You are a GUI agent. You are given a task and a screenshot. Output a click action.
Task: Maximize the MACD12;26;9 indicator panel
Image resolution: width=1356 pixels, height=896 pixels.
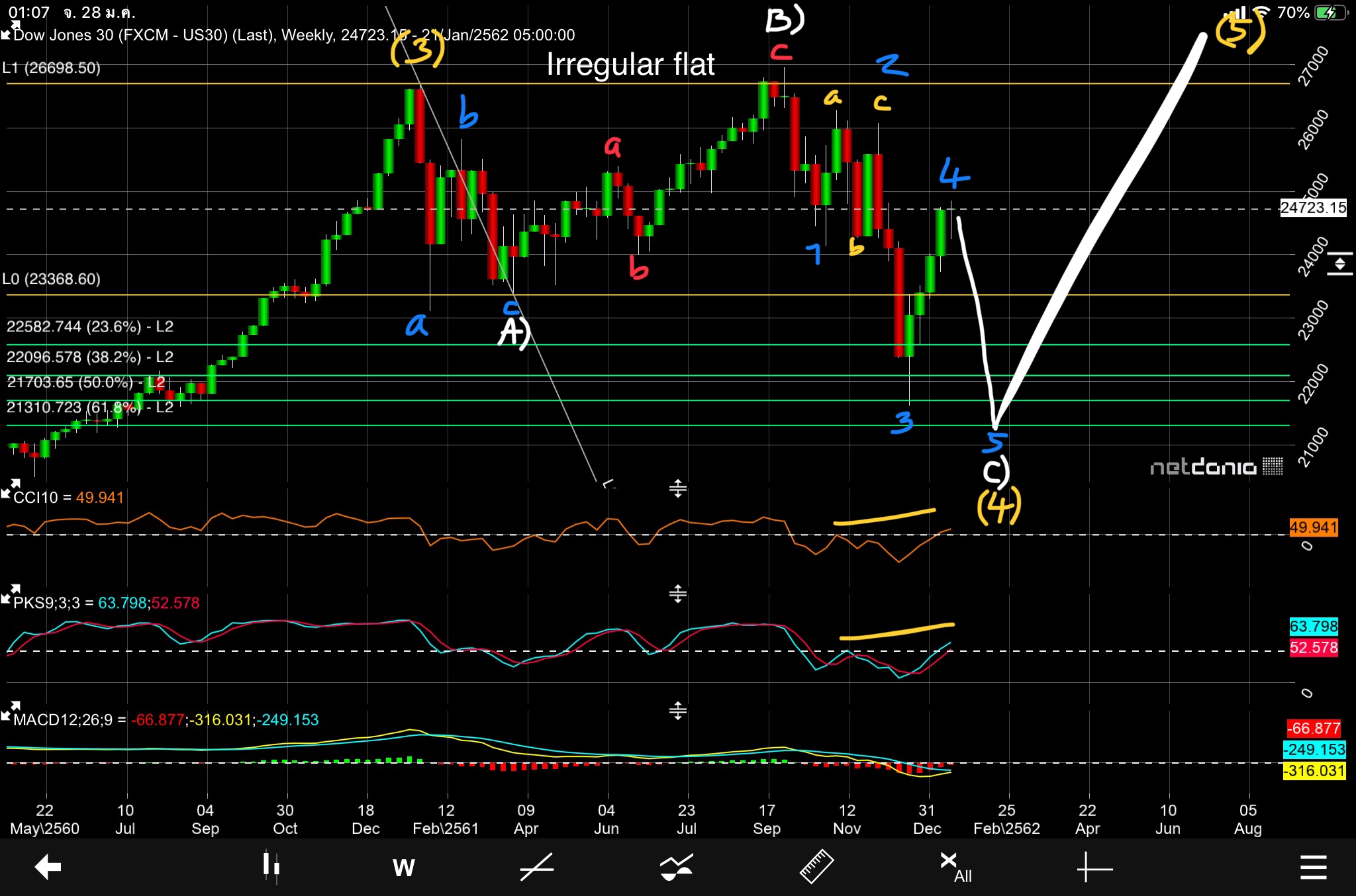pos(9,712)
